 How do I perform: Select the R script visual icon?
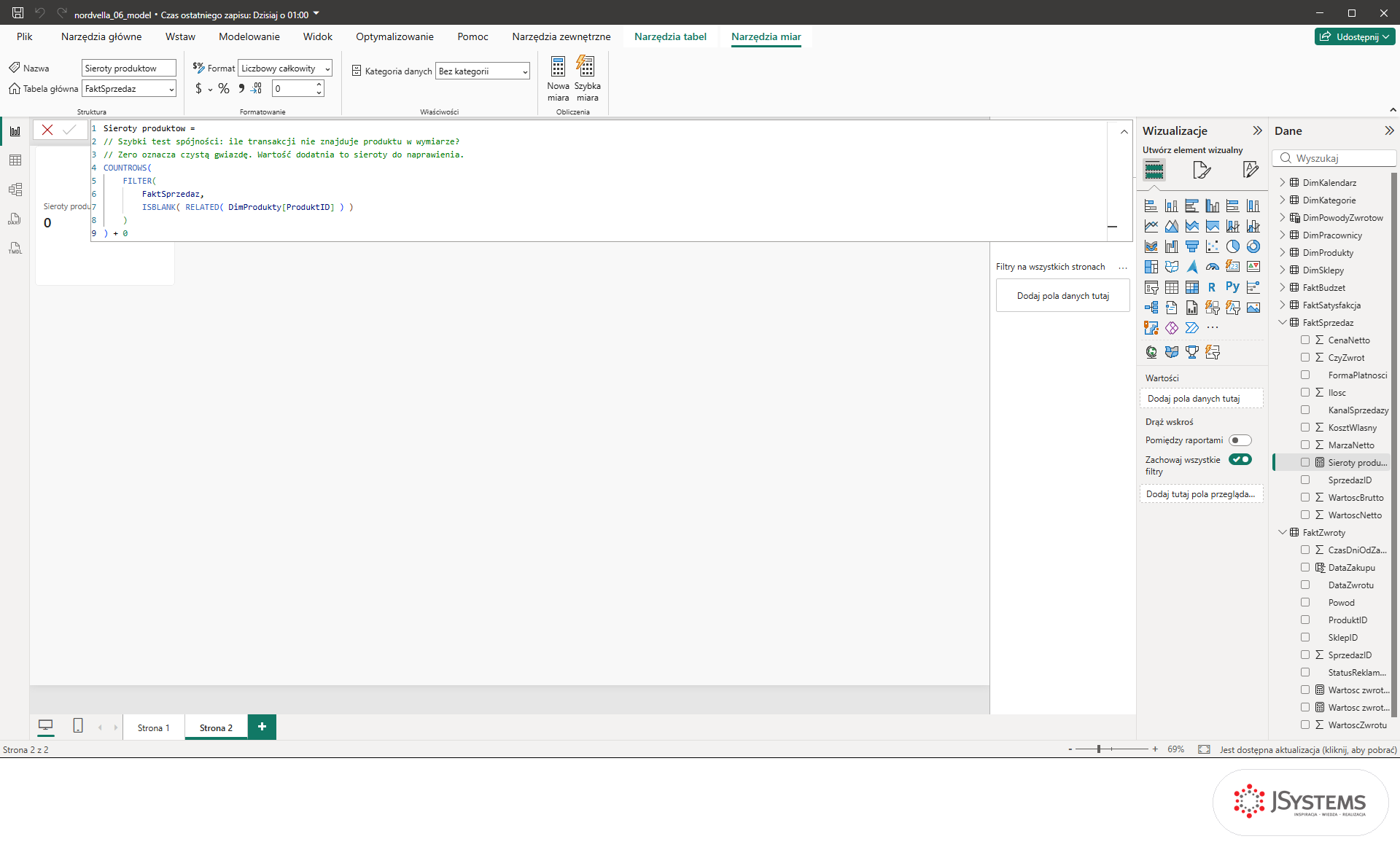tap(1212, 287)
